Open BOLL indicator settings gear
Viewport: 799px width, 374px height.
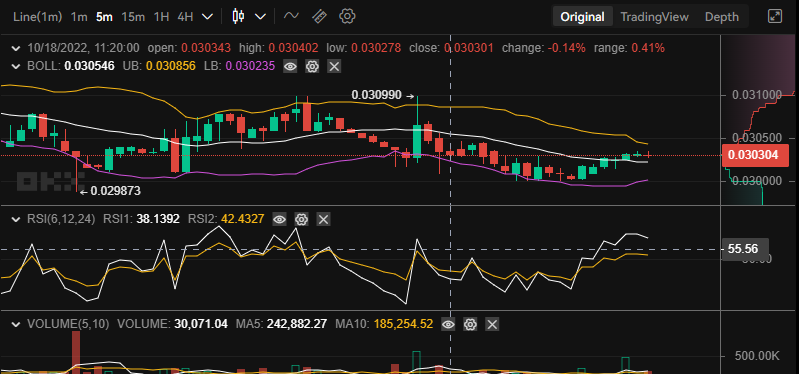[x=312, y=66]
